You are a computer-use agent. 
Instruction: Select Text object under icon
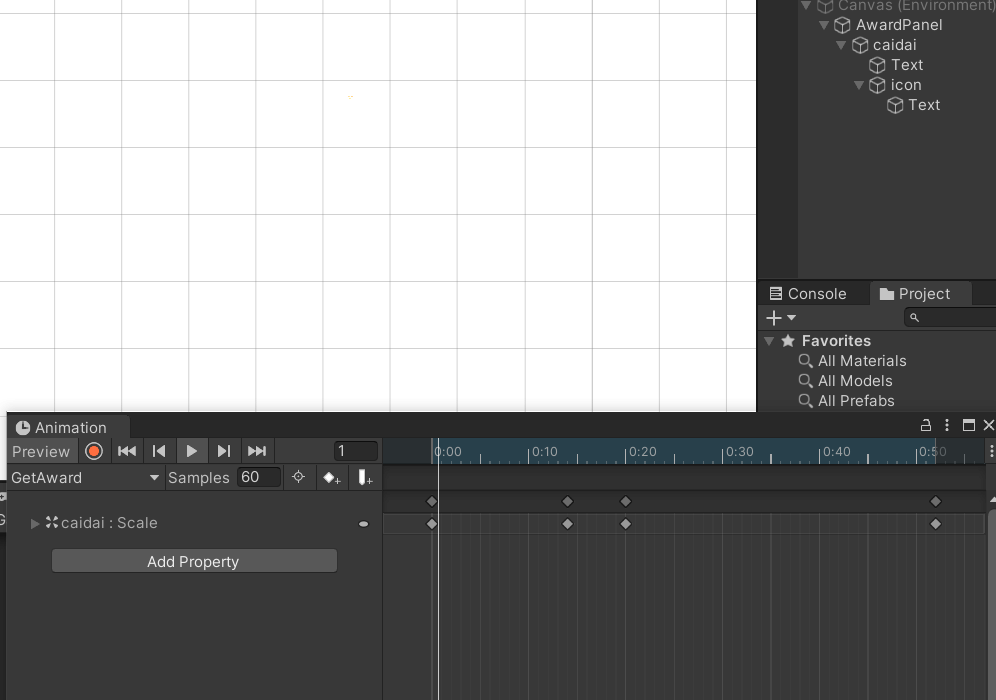[x=924, y=105]
